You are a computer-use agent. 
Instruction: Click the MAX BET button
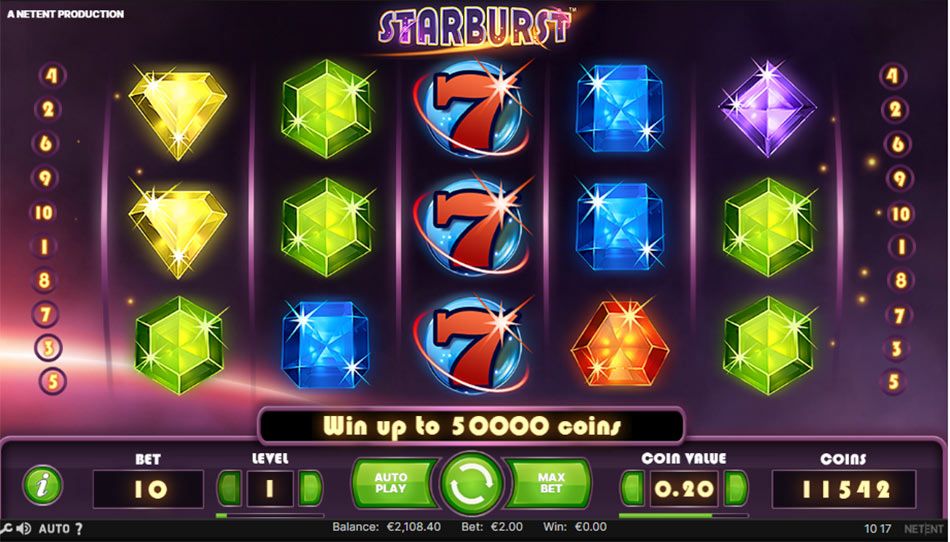(550, 483)
